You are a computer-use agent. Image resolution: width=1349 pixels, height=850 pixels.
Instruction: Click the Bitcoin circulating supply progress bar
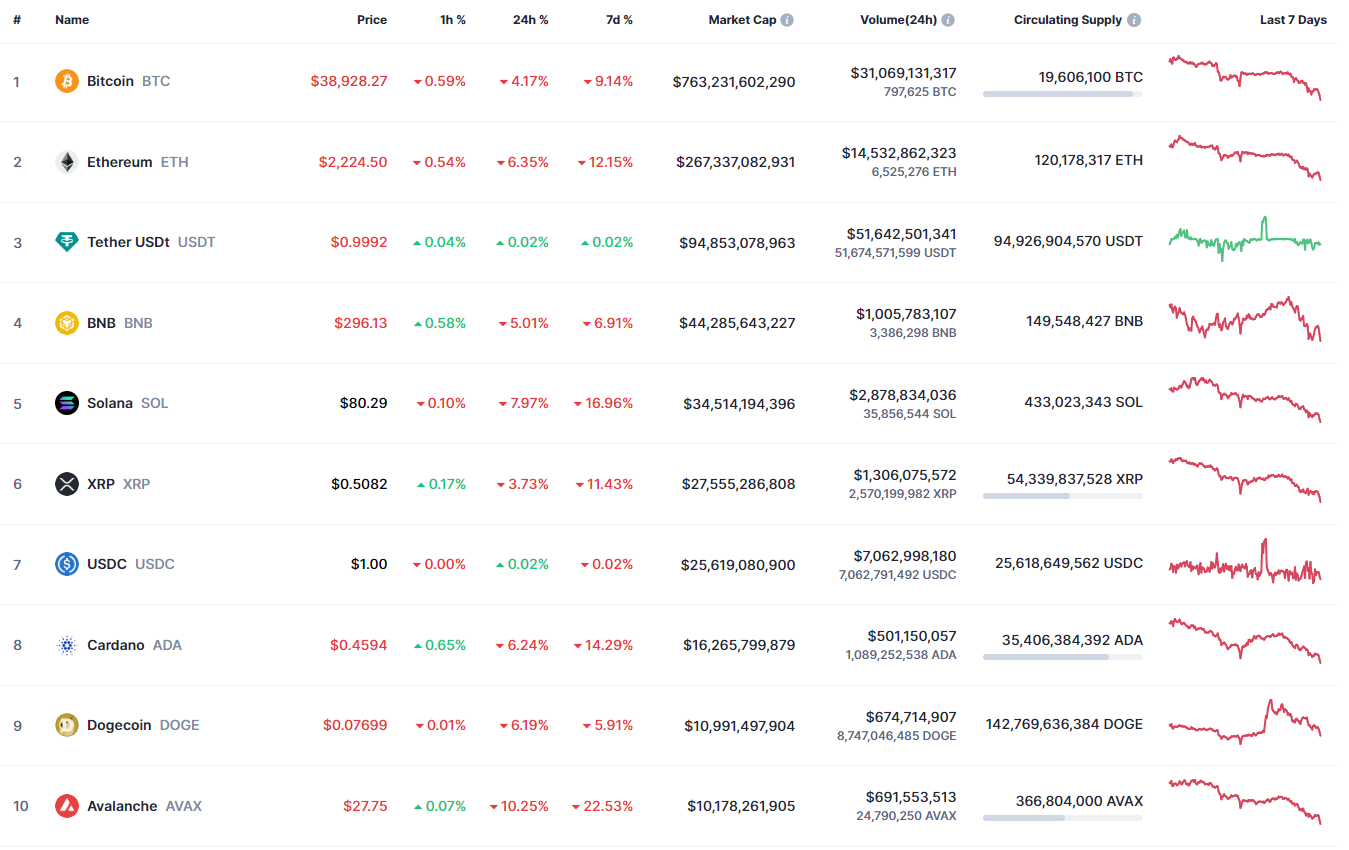click(1063, 94)
